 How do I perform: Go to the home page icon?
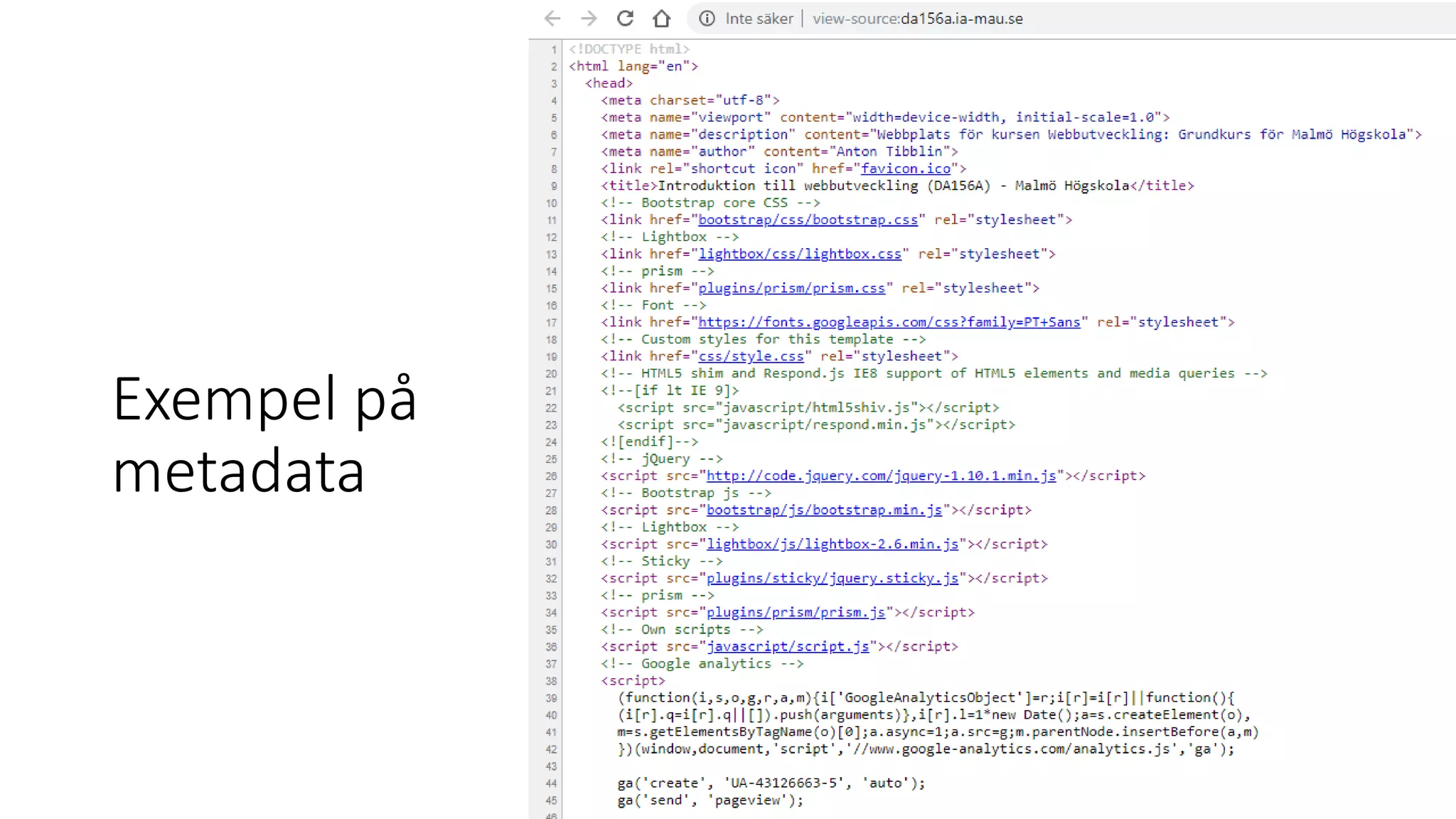click(662, 18)
